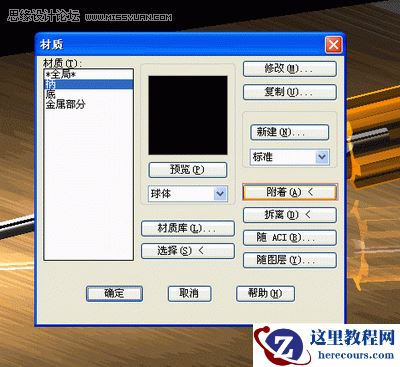
Task: Open the 标准 material type dropdown
Action: point(289,157)
